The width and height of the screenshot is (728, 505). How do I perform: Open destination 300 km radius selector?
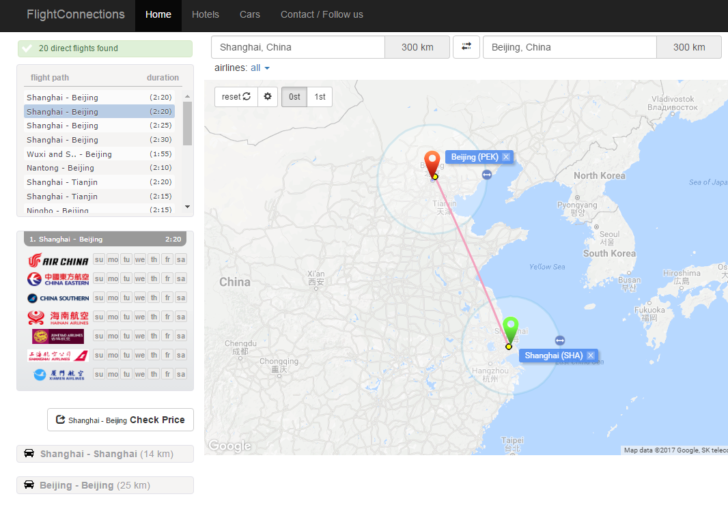689,47
